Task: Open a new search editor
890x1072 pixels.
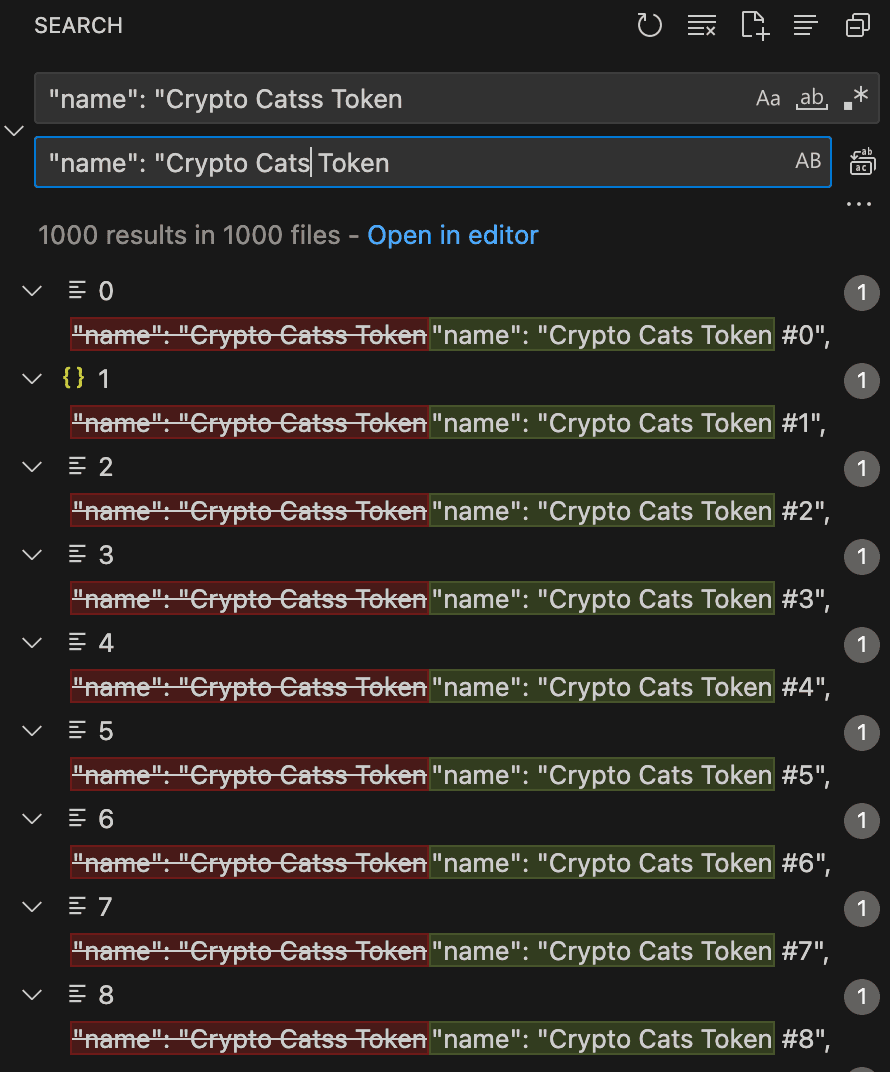Action: tap(754, 26)
